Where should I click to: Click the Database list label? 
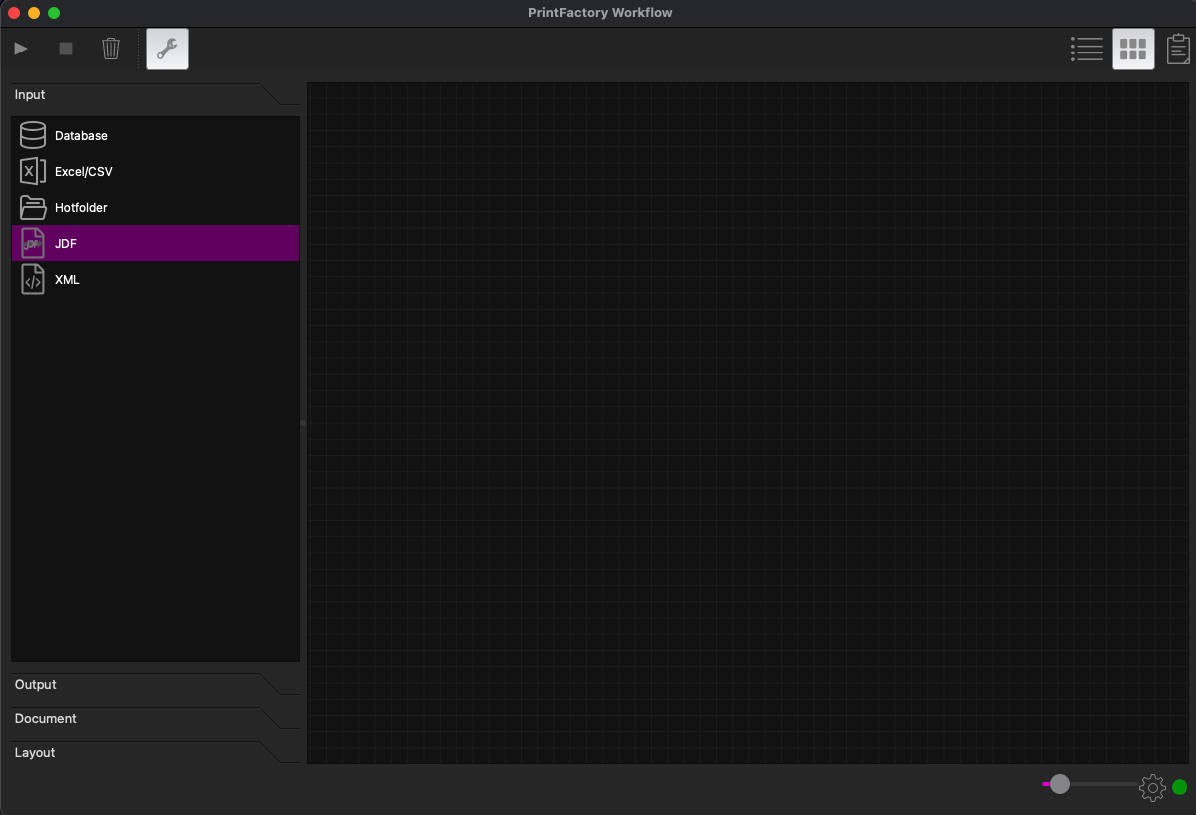[x=81, y=136]
